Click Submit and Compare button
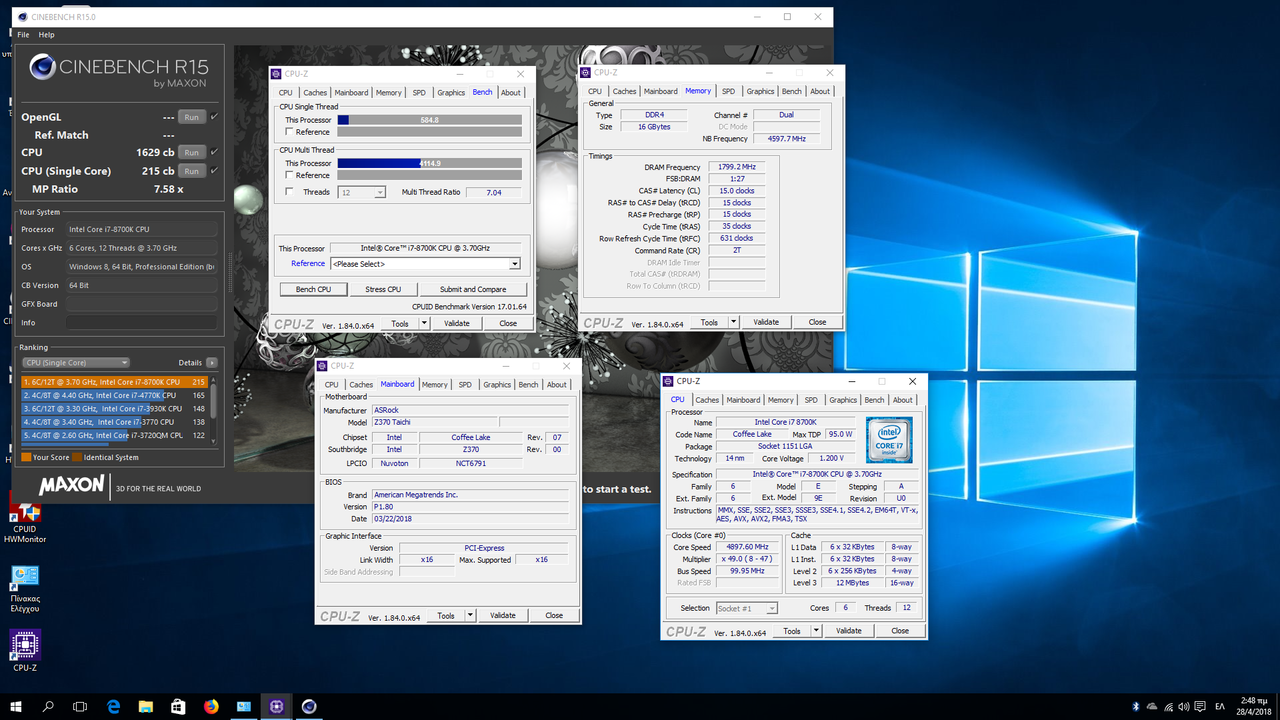 click(473, 289)
